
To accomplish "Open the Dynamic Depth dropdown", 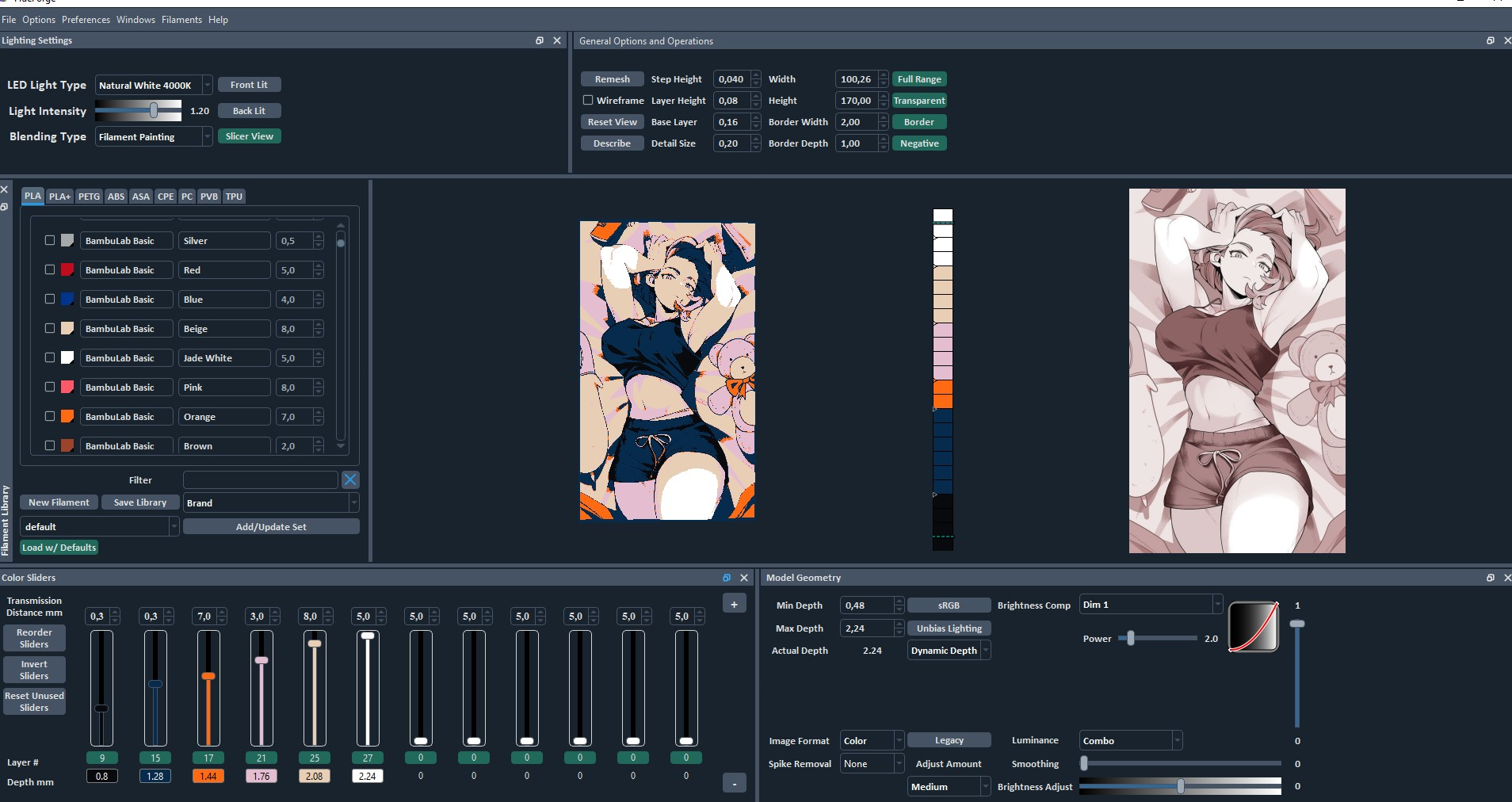I will [x=949, y=650].
